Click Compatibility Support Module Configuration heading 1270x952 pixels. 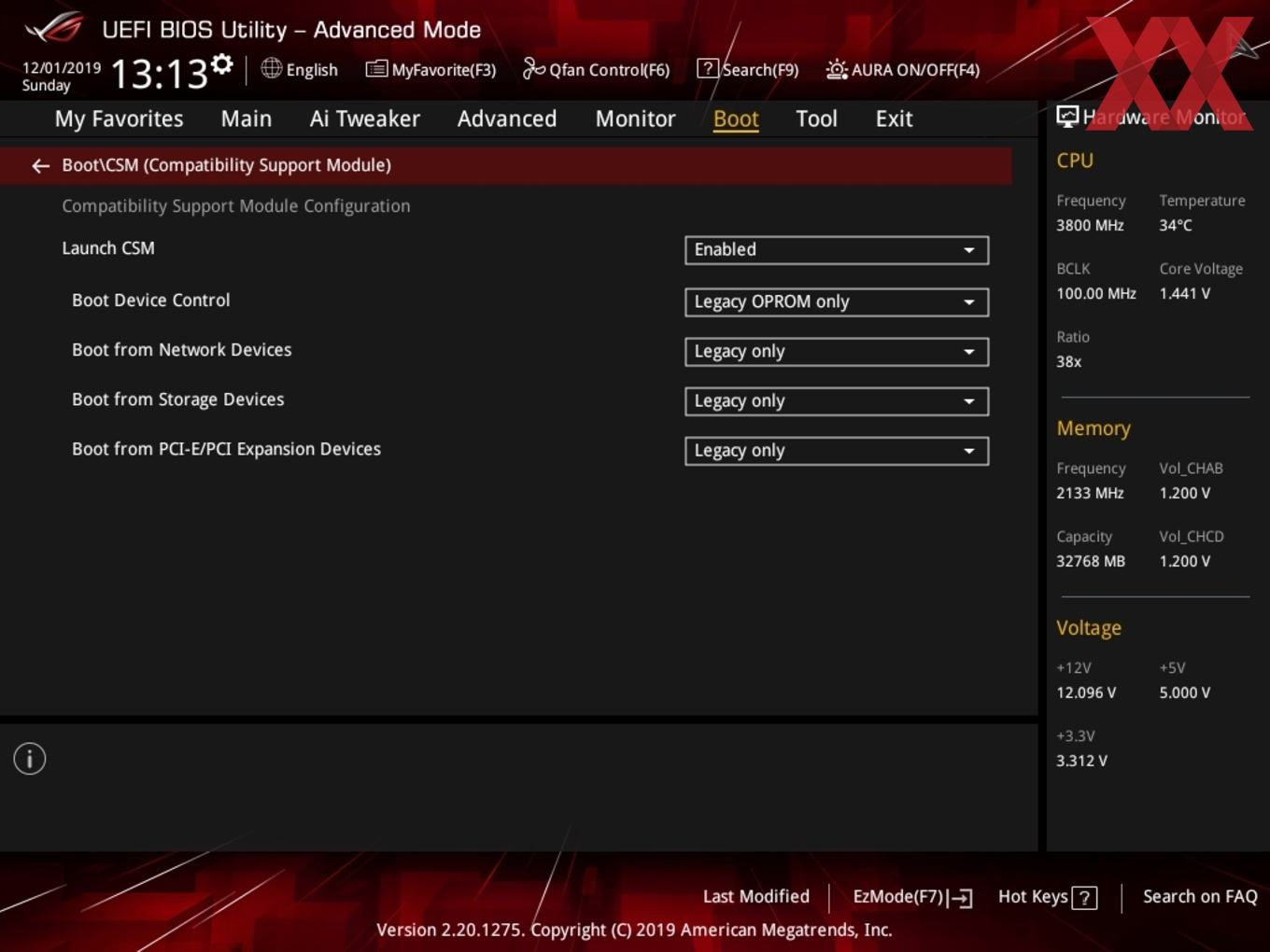pyautogui.click(x=236, y=206)
